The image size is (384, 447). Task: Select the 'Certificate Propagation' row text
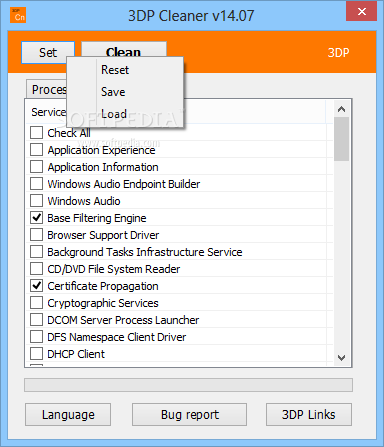pyautogui.click(x=103, y=286)
